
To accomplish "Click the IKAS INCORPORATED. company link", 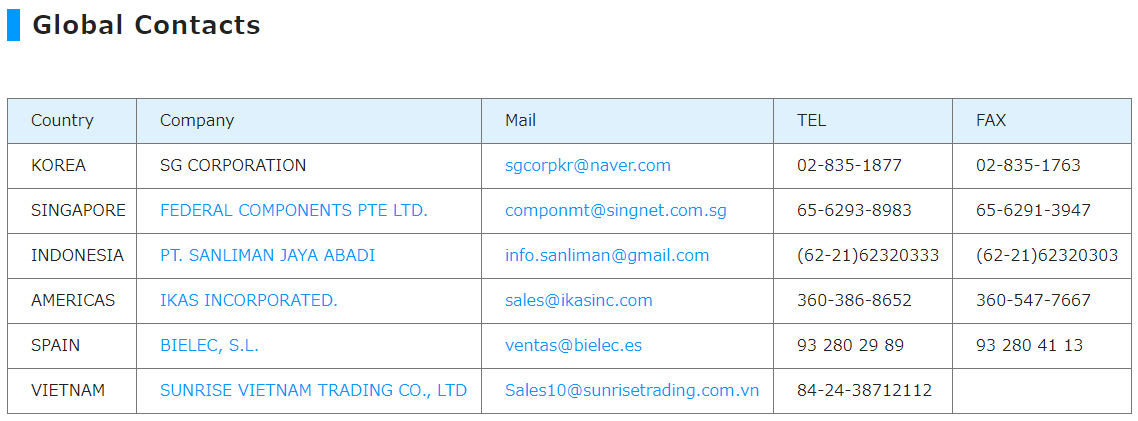I will pyautogui.click(x=248, y=300).
